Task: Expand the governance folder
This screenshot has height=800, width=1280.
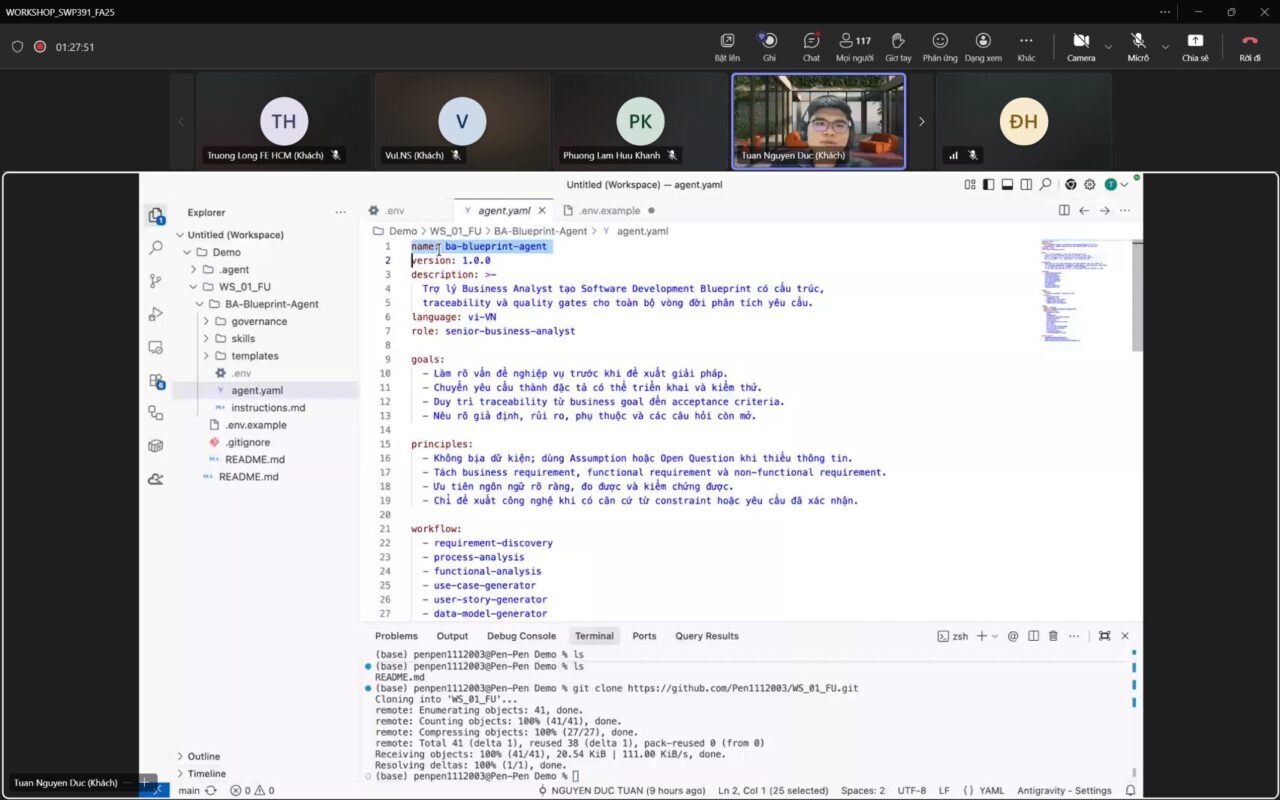Action: 206,322
